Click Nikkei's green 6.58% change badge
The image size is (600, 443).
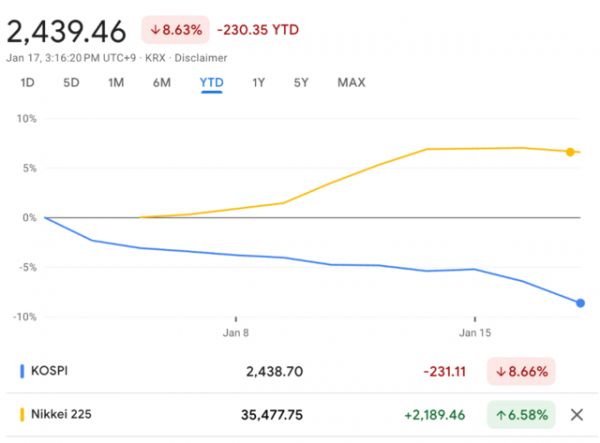521,415
